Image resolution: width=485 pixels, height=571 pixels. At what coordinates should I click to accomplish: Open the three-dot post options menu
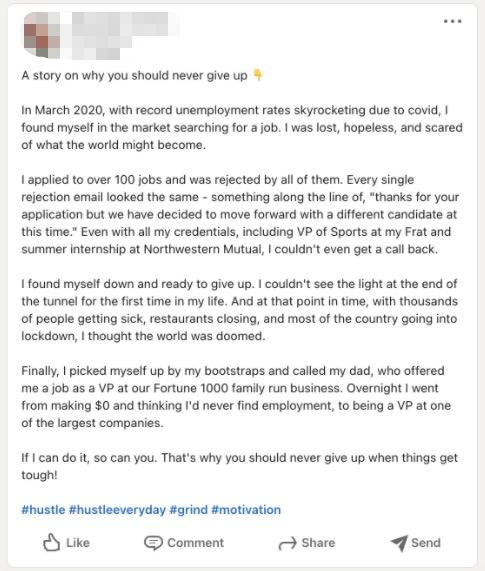[x=453, y=21]
